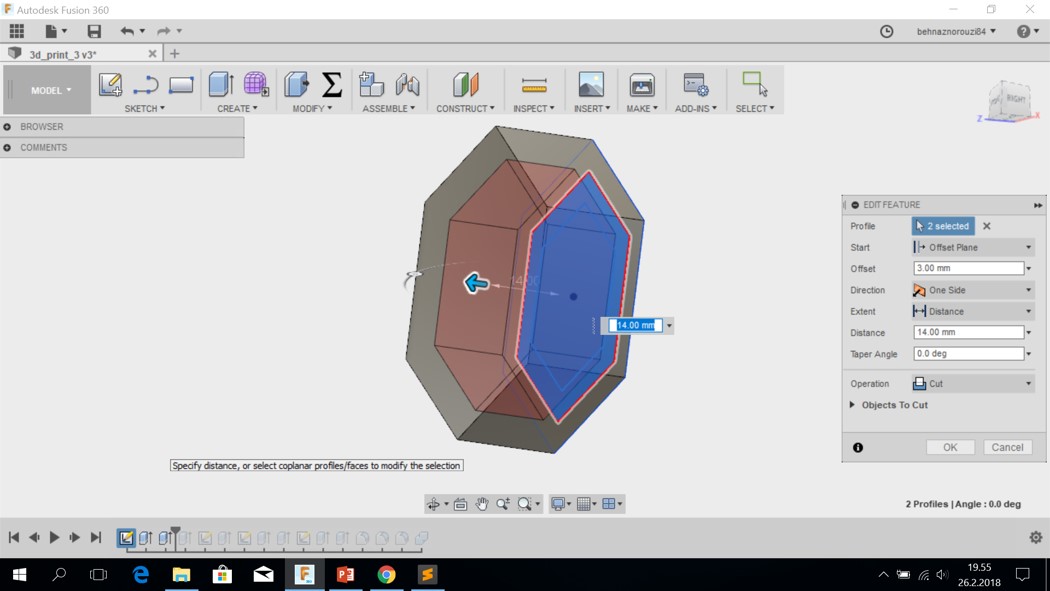Image resolution: width=1050 pixels, height=591 pixels.
Task: Open the data panel grid icon
Action: [x=17, y=31]
